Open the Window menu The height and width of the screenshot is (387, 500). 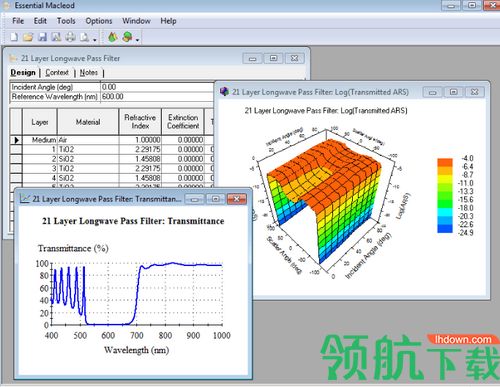136,21
